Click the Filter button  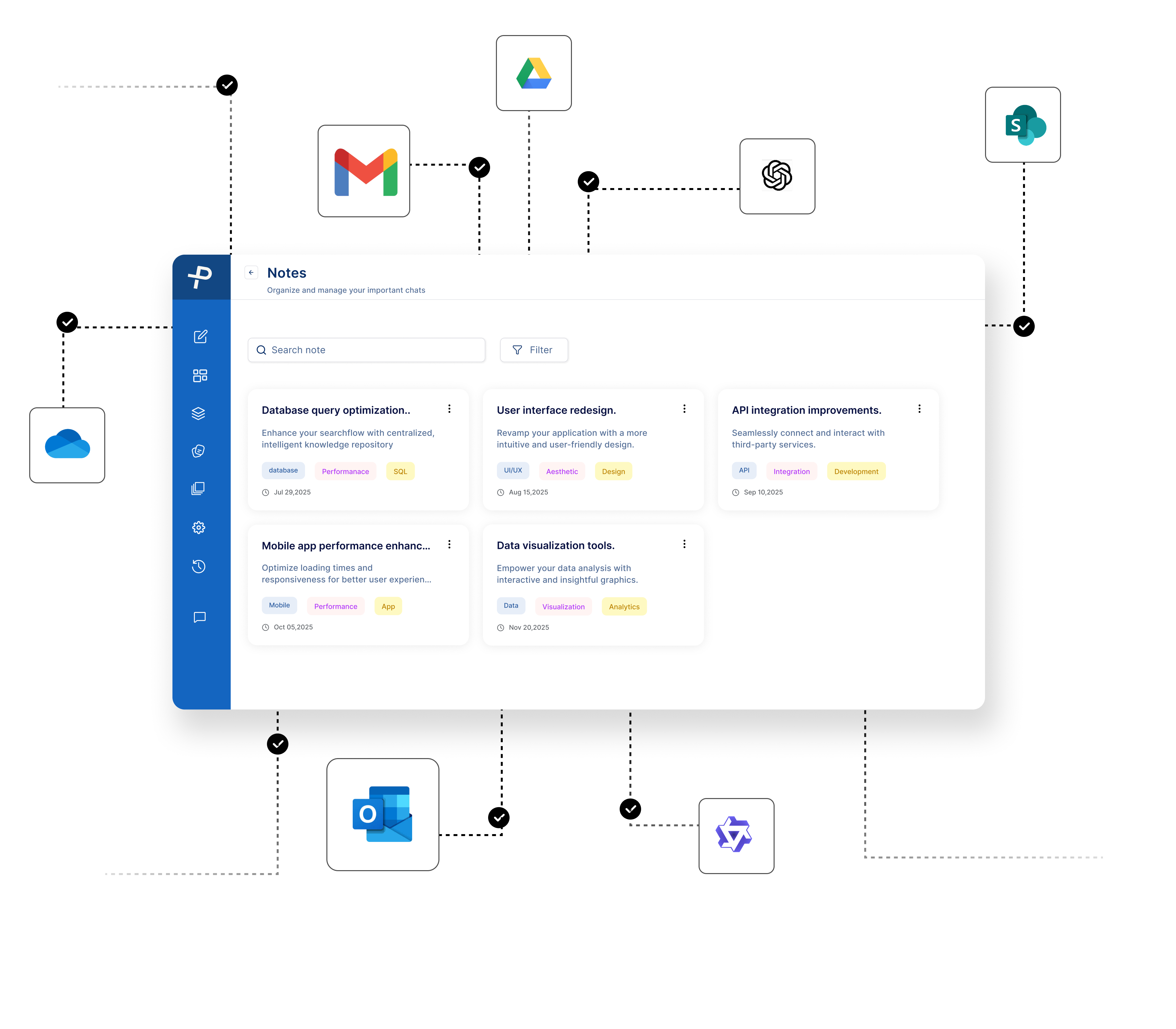point(534,350)
